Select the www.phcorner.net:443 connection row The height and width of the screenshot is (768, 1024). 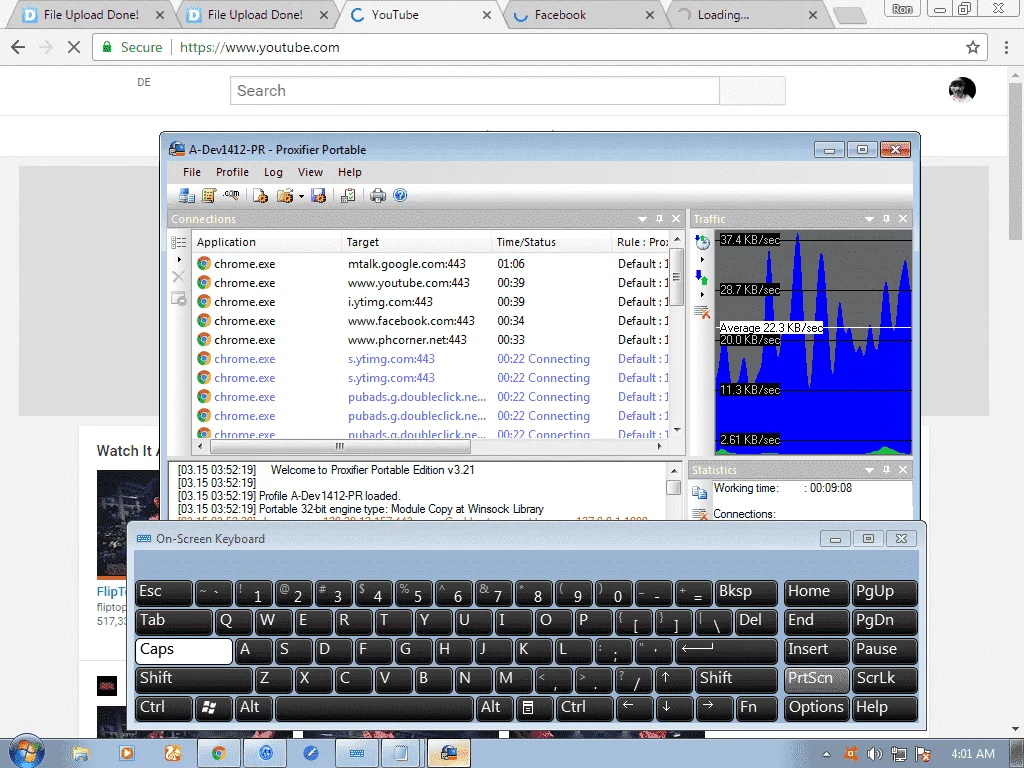coord(431,340)
